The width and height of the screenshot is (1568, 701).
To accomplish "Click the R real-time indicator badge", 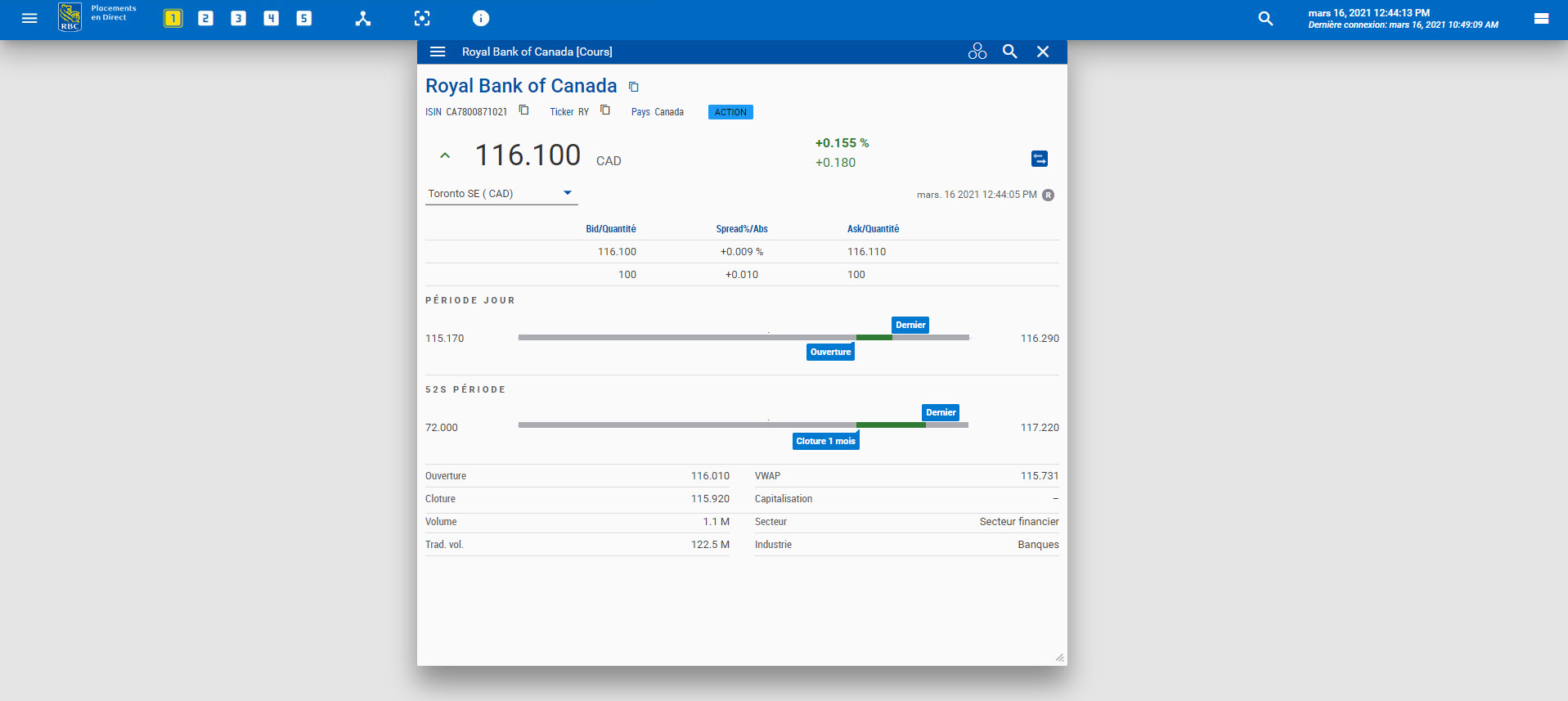I will [x=1048, y=195].
